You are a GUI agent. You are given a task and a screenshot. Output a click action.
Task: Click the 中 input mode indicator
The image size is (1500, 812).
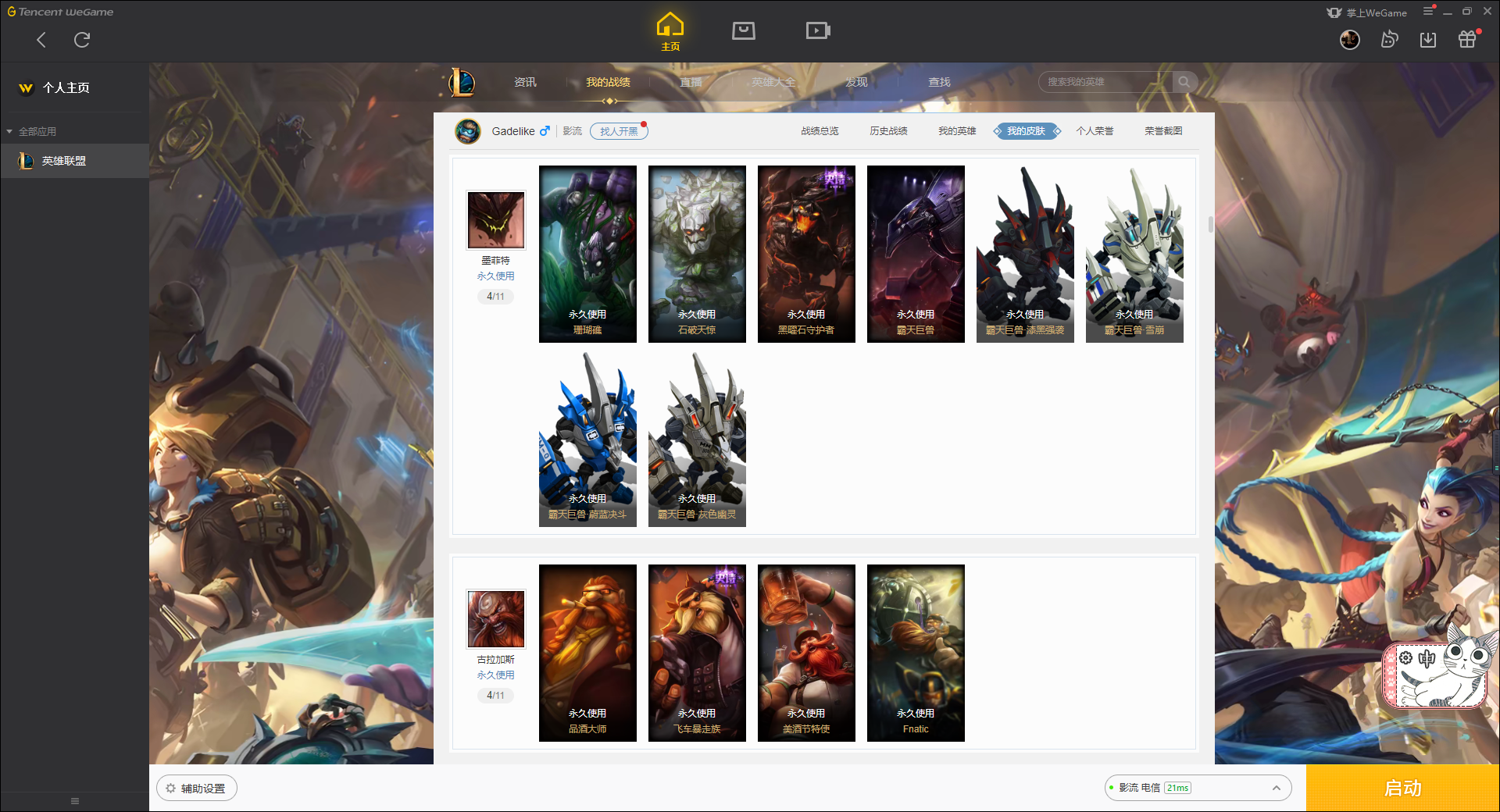[1427, 658]
